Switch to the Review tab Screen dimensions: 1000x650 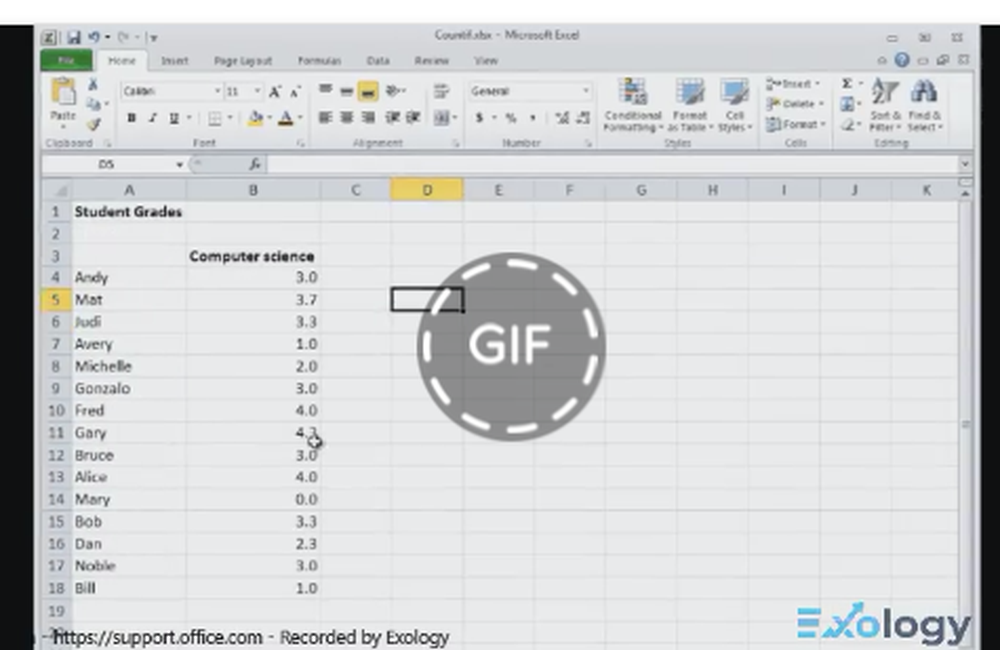[432, 61]
